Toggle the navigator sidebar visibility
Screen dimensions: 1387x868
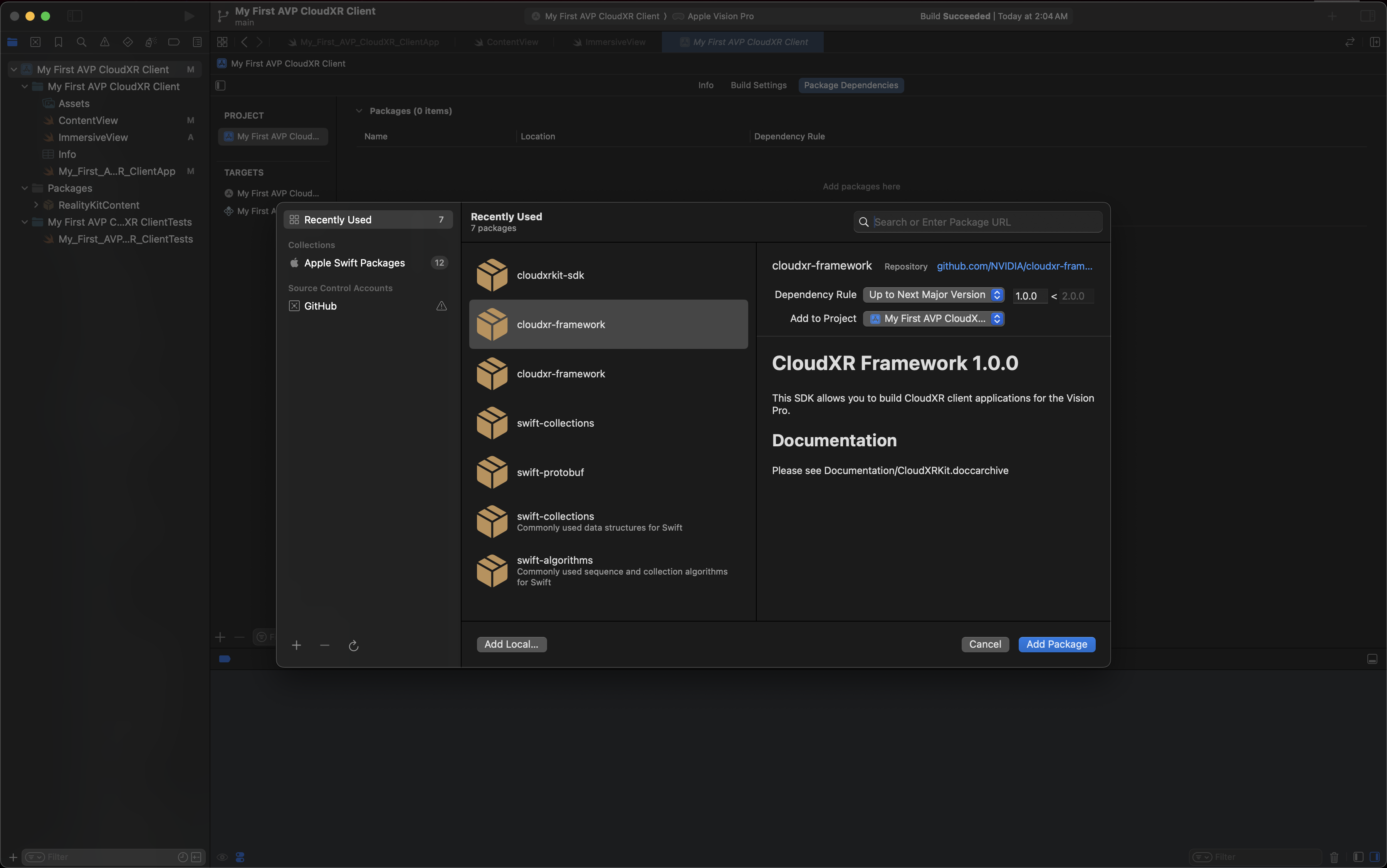[x=75, y=16]
